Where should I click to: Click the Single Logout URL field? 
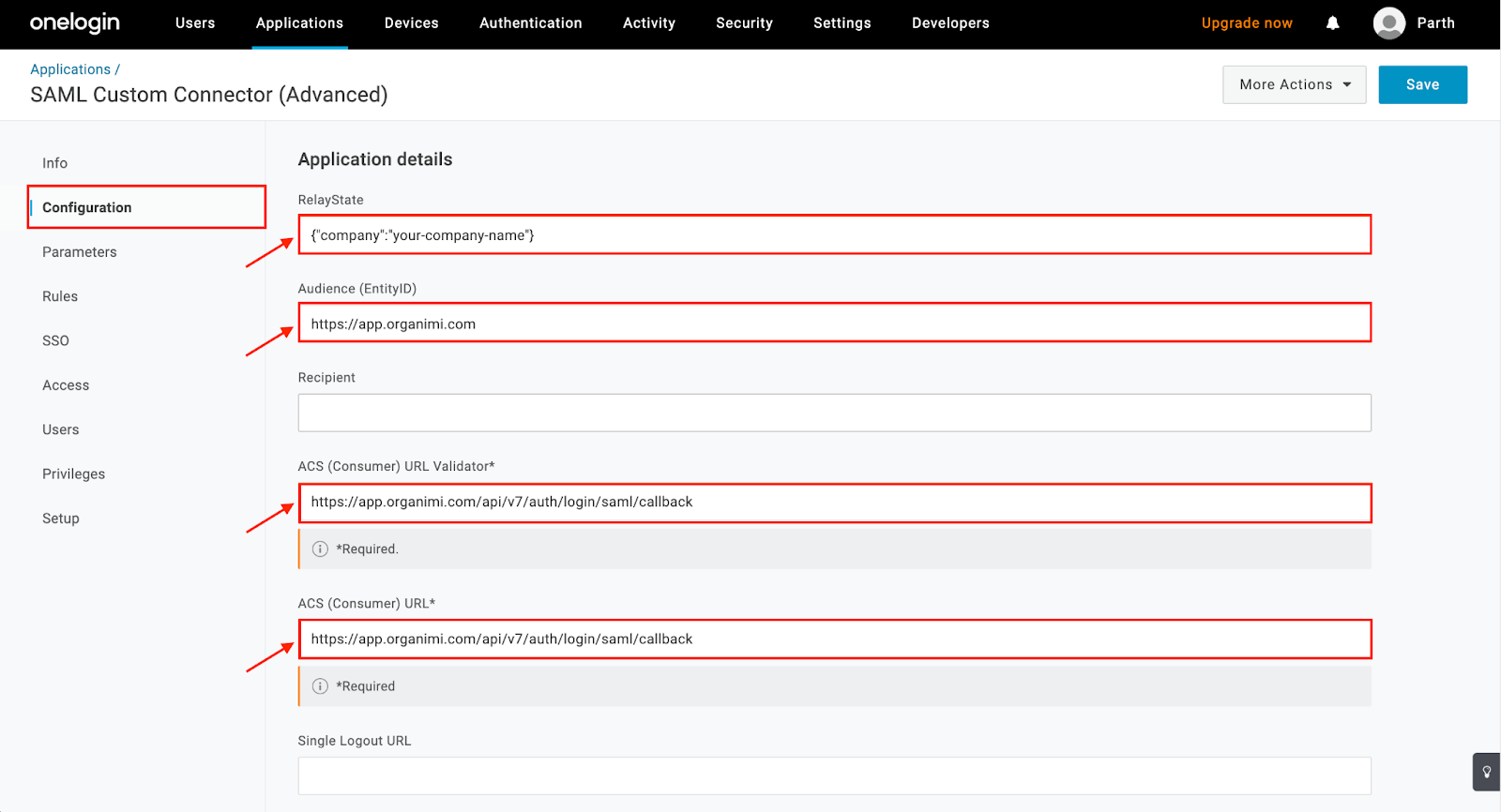point(835,775)
